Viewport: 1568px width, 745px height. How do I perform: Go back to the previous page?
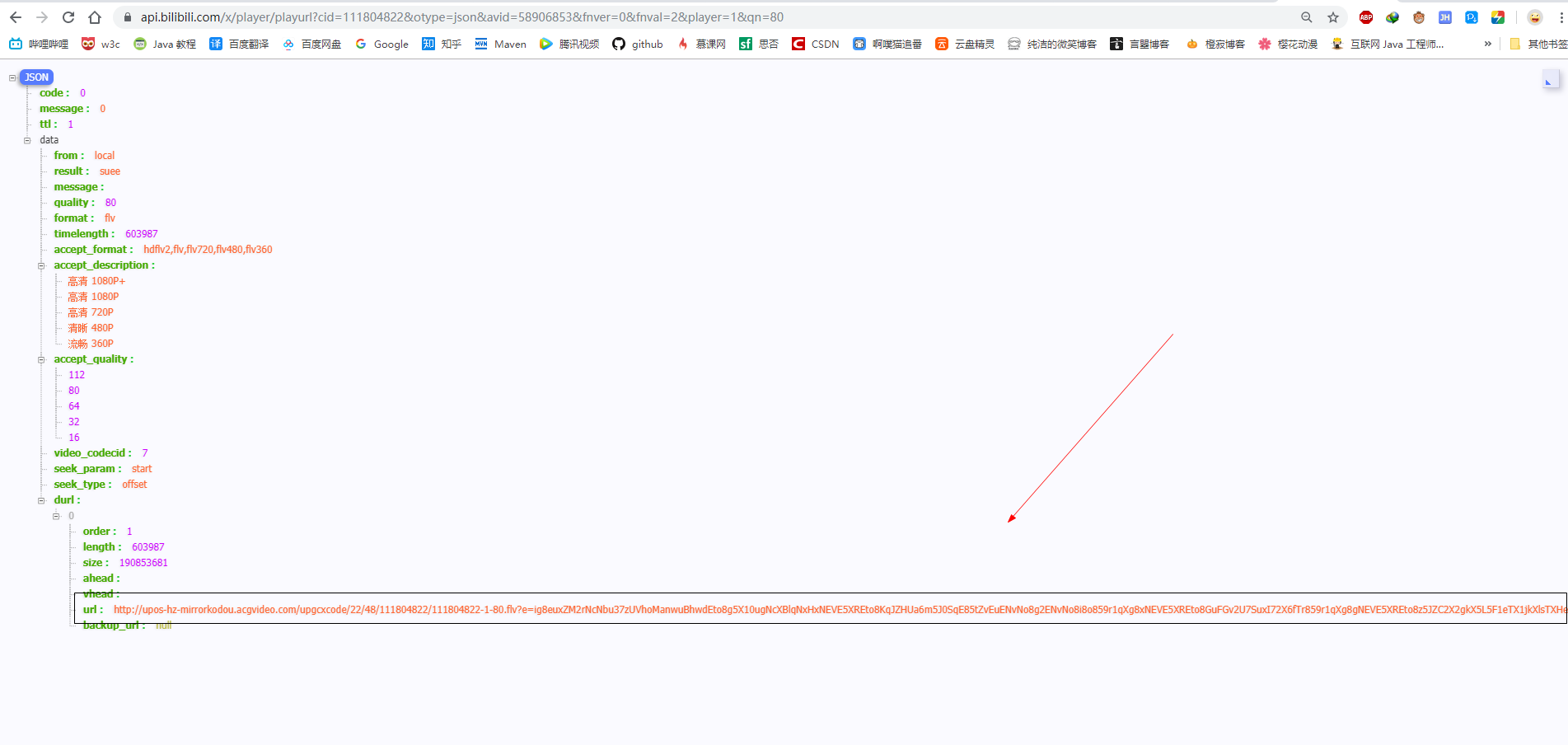(15, 17)
